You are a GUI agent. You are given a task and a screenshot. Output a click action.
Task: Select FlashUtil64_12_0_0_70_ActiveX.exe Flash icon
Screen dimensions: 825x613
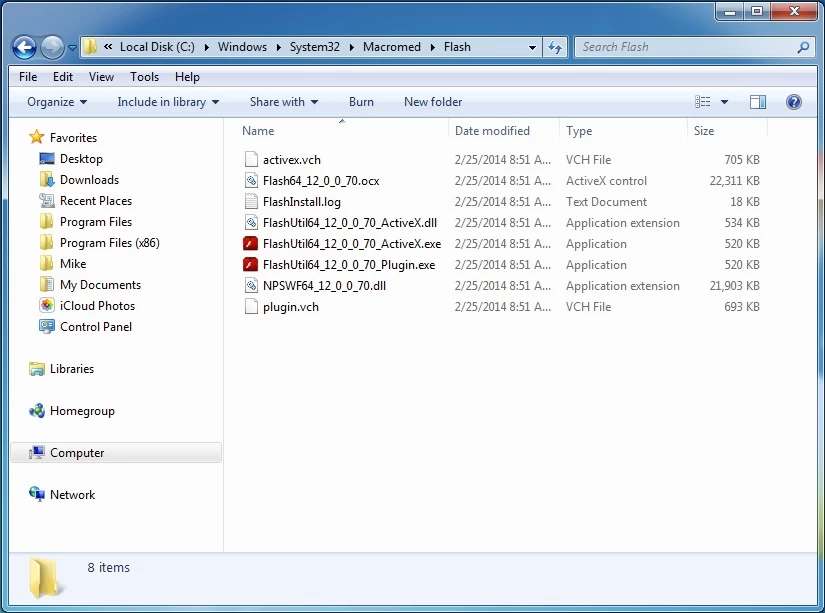(x=250, y=244)
